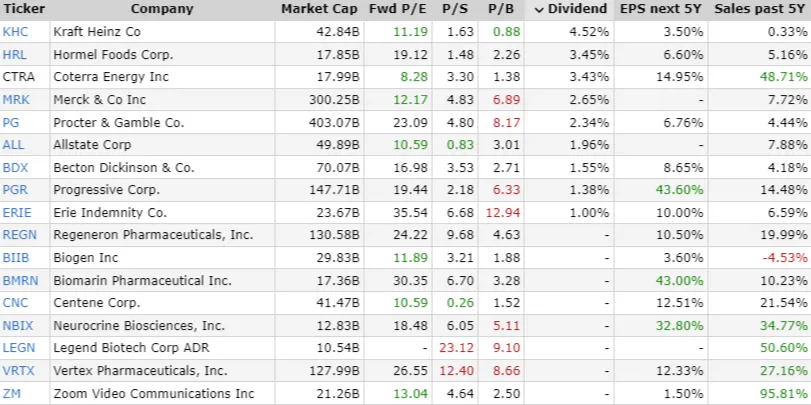Sort by Market Cap header
This screenshot has height=405, width=811.
click(x=319, y=9)
